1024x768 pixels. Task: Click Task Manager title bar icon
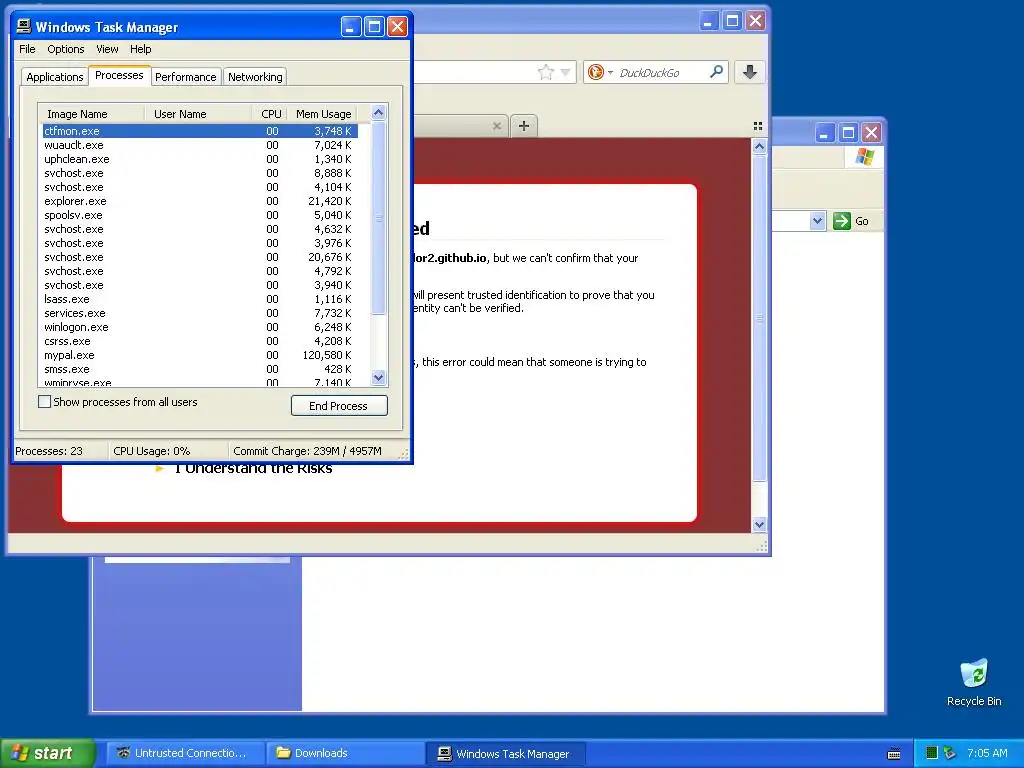point(24,26)
